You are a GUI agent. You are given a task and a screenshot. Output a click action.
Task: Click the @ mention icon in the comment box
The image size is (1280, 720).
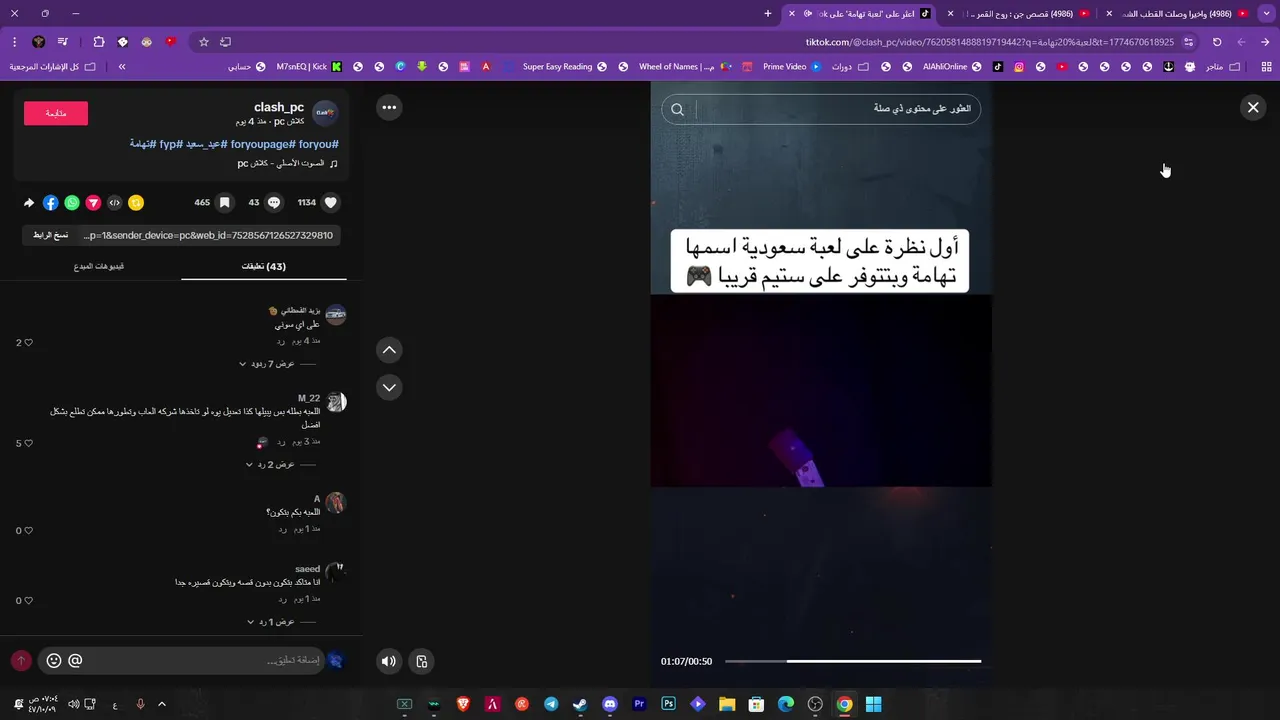(75, 660)
